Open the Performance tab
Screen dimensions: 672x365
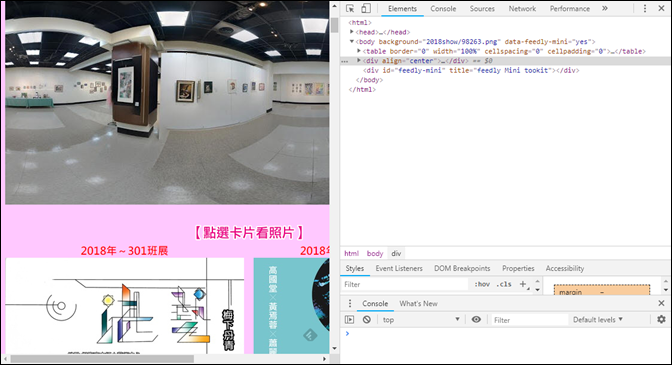point(570,9)
